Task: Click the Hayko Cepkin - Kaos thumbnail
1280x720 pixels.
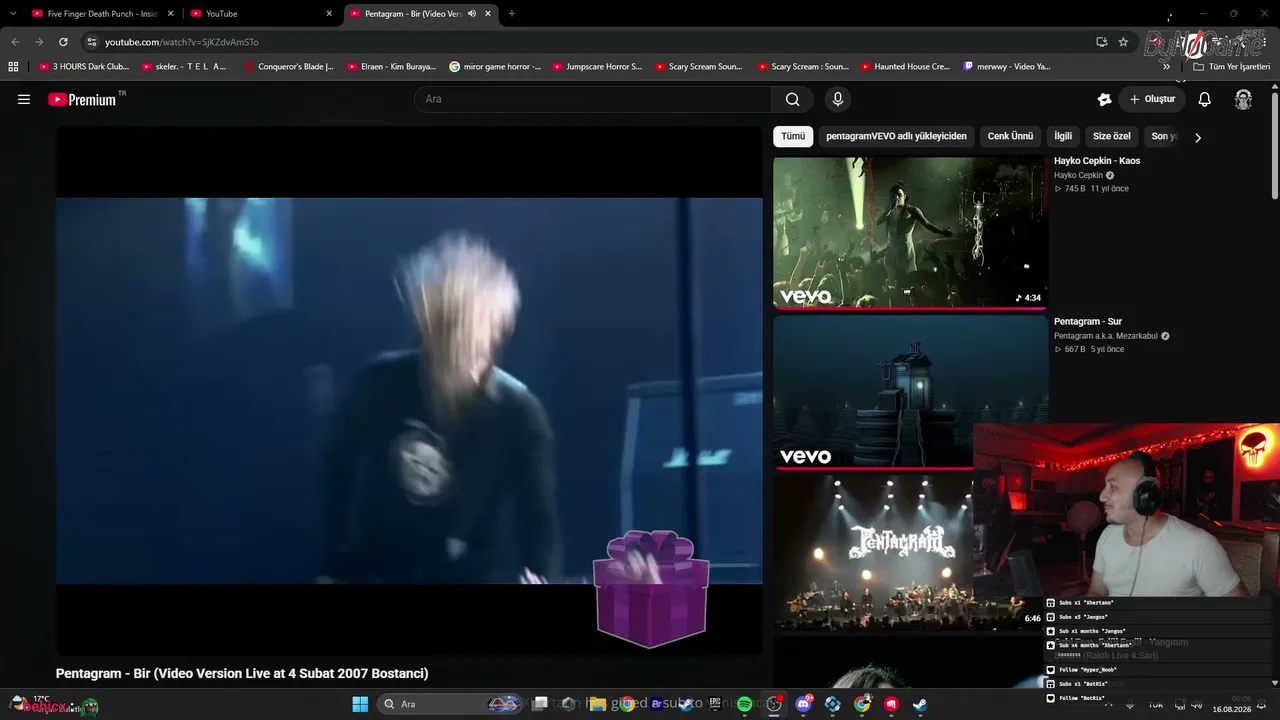Action: click(x=910, y=232)
